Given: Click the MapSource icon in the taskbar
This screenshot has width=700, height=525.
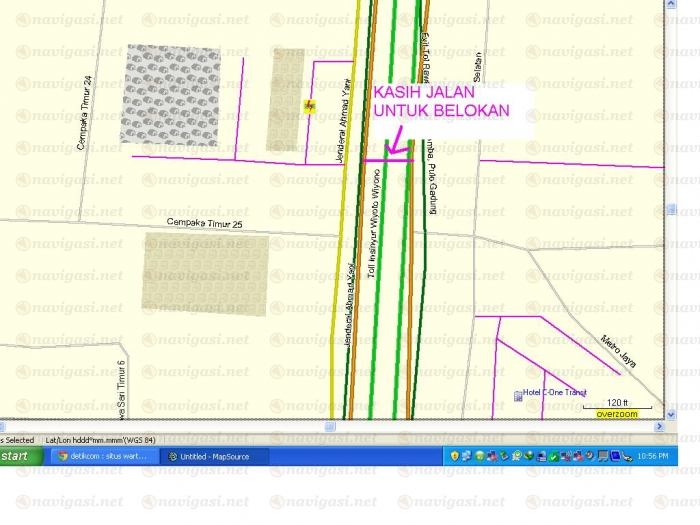Looking at the screenshot, I should pos(173,456).
